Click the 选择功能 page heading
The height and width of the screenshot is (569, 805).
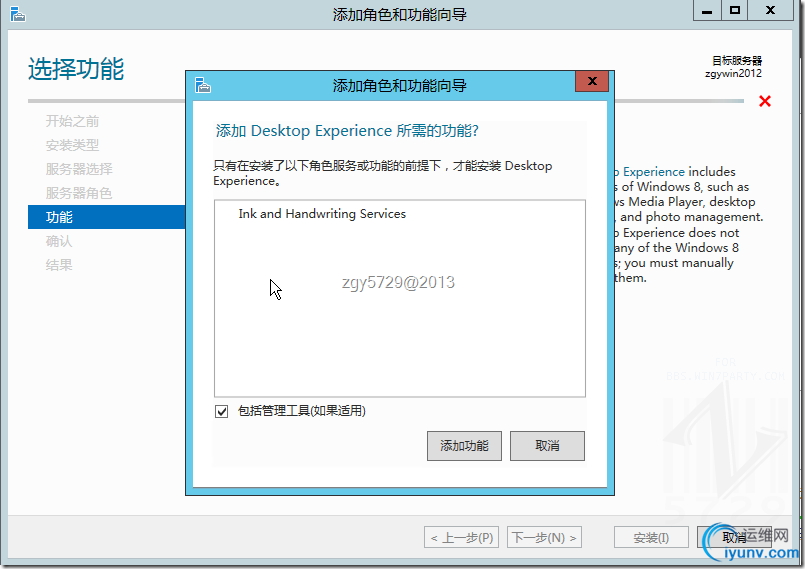click(76, 69)
